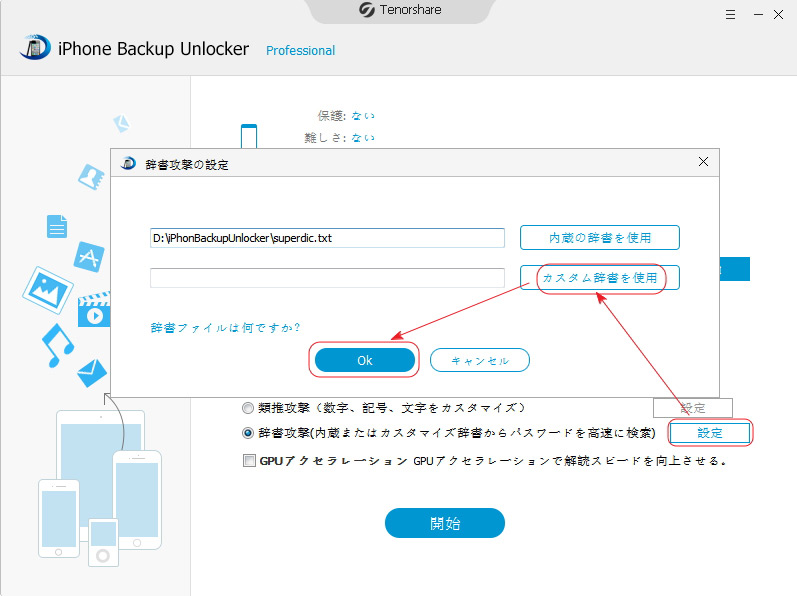Screen dimensions: 797x596
Task: Click the video clapperboard icon
Action: coord(94,310)
